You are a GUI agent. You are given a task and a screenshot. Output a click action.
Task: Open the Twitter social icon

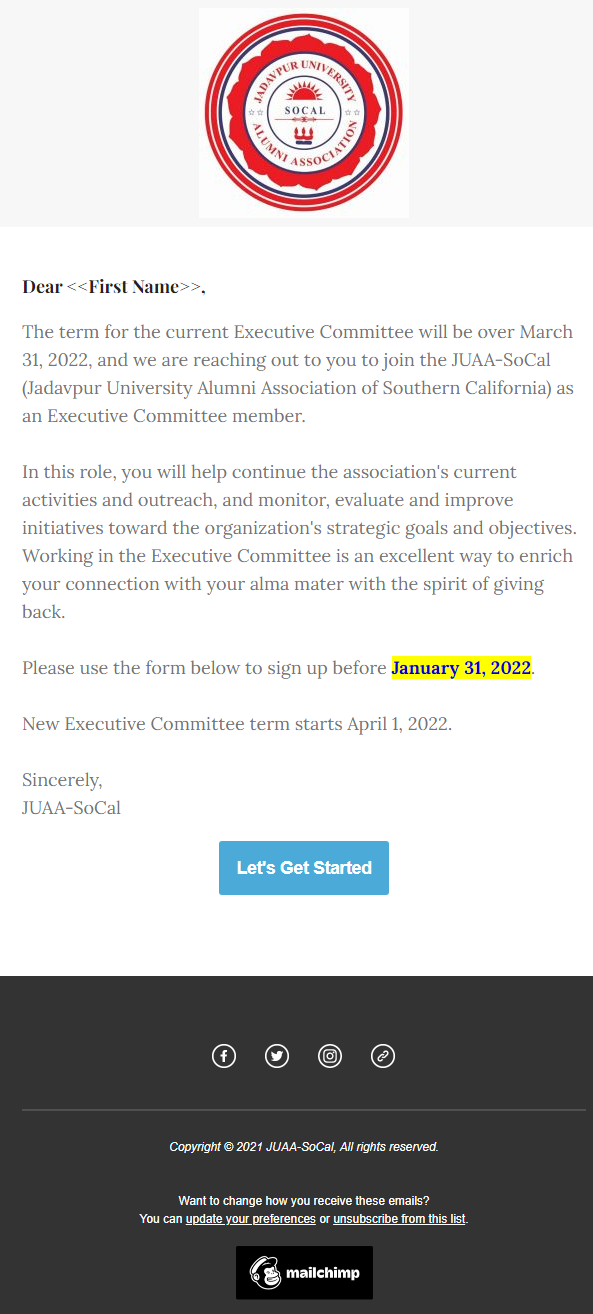(x=277, y=1055)
